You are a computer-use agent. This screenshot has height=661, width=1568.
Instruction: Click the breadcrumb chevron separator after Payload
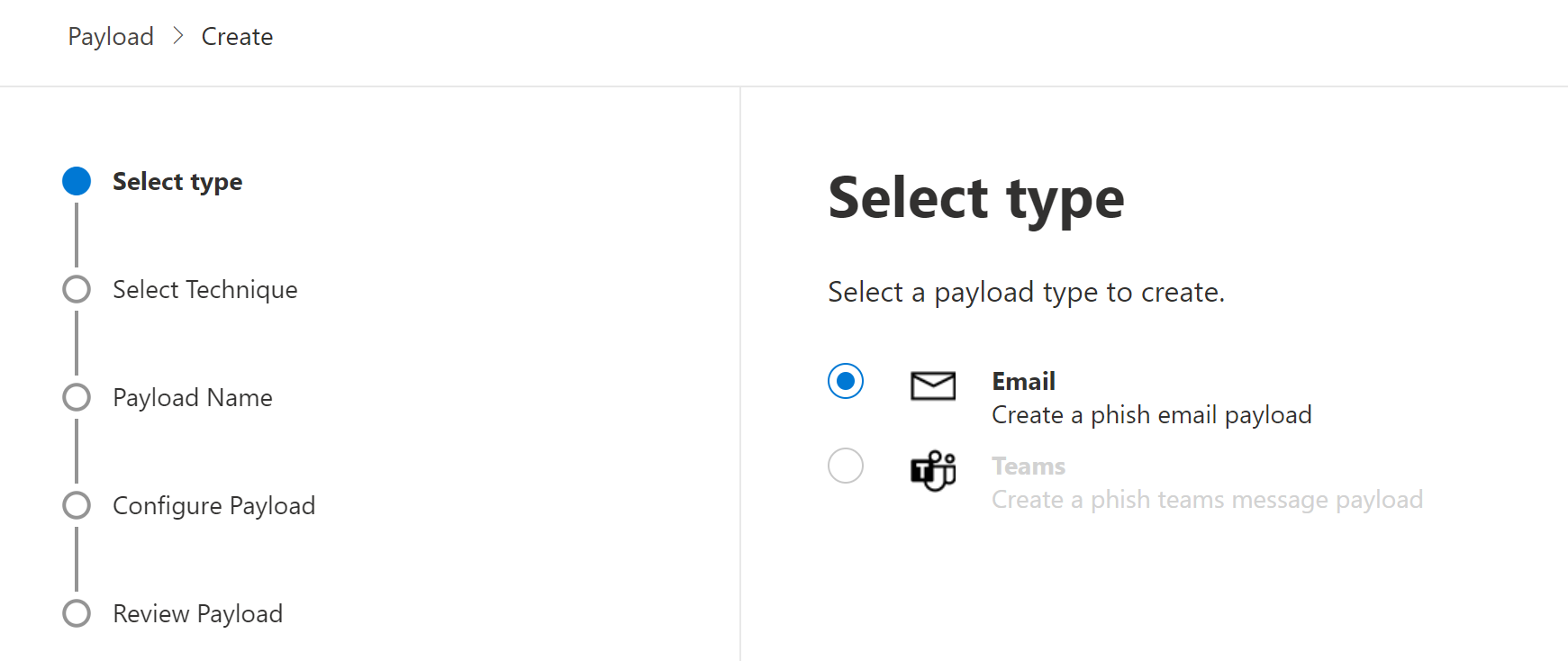(178, 36)
